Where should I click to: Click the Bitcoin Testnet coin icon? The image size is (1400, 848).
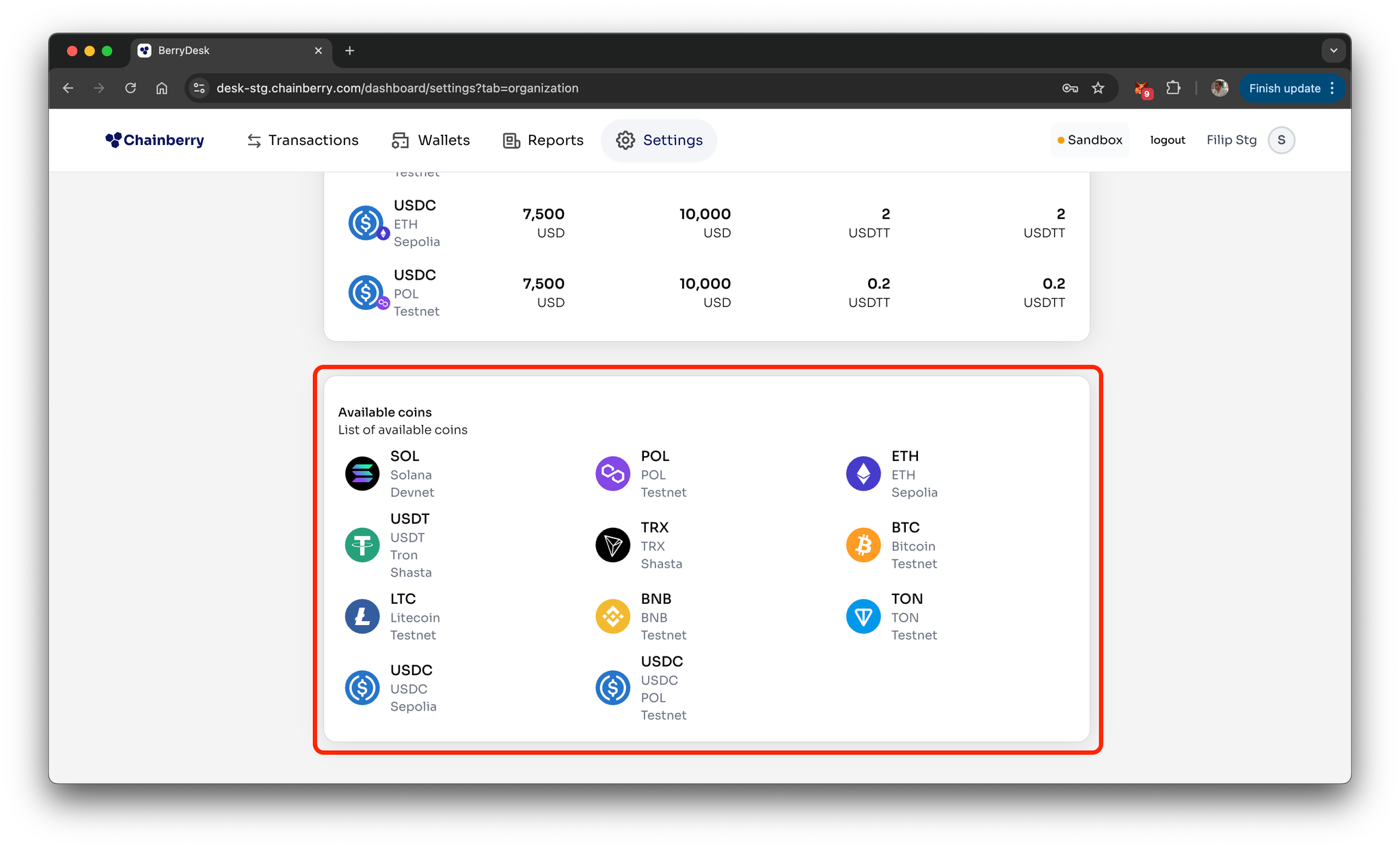863,545
